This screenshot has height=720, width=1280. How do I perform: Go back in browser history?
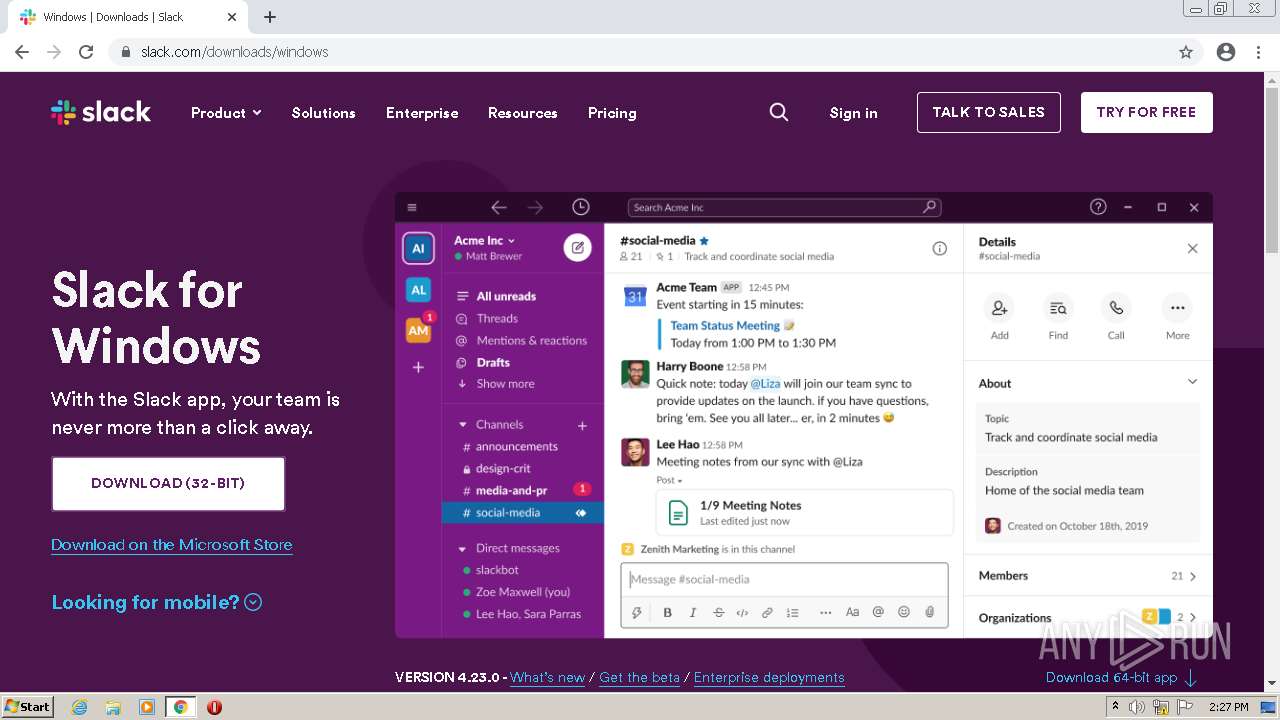[x=22, y=52]
